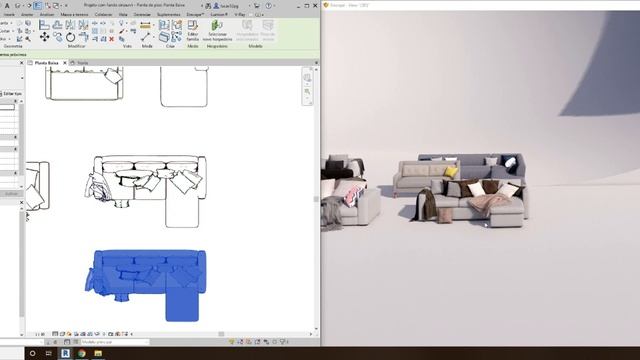Open Google Chrome from the taskbar
This screenshot has height=360, width=640.
[x=82, y=353]
